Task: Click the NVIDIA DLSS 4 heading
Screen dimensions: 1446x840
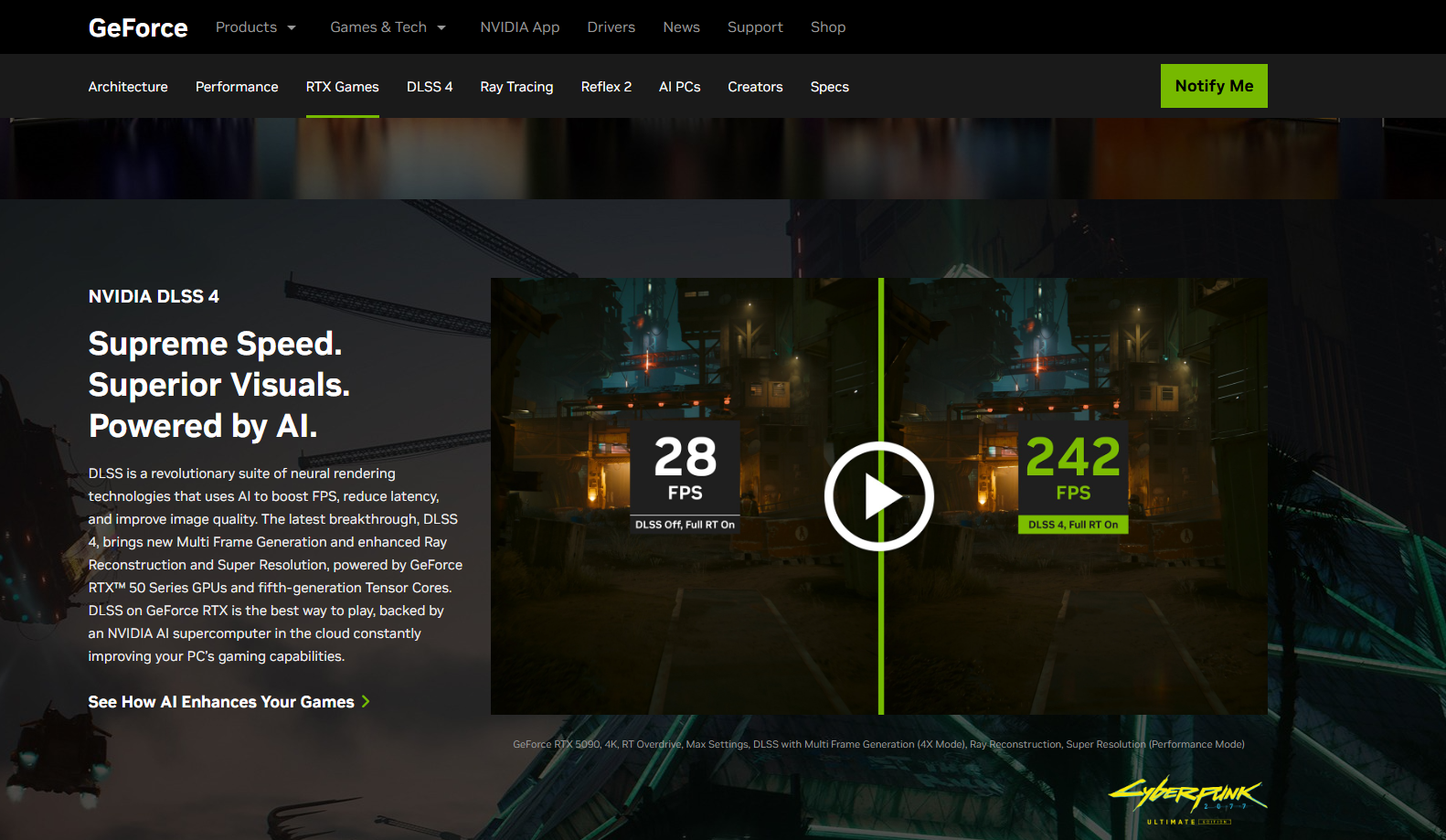Action: [154, 296]
